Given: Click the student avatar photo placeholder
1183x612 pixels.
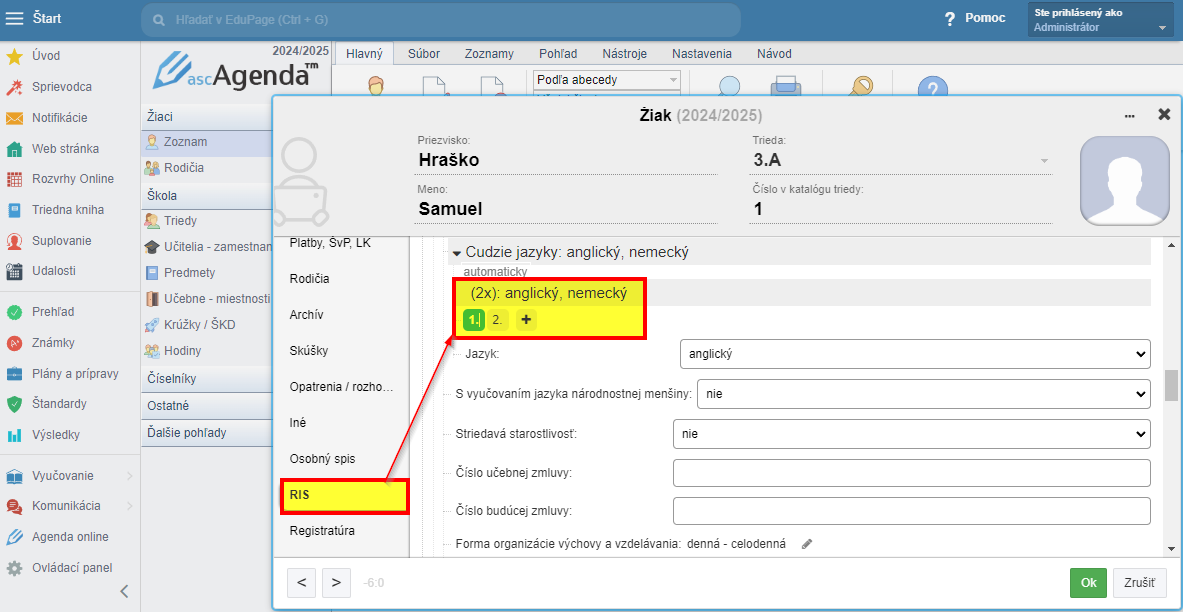Looking at the screenshot, I should (1124, 180).
